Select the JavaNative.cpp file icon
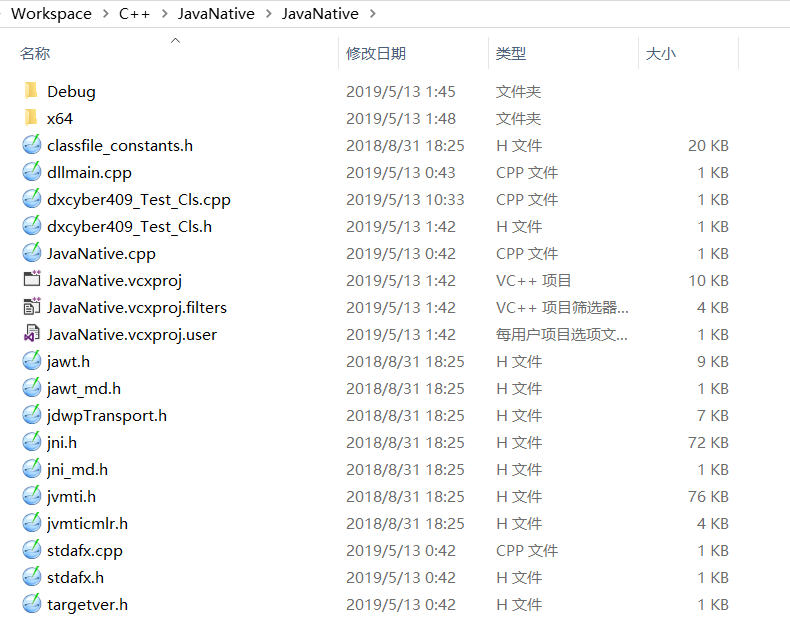Image resolution: width=790 pixels, height=643 pixels. click(32, 253)
